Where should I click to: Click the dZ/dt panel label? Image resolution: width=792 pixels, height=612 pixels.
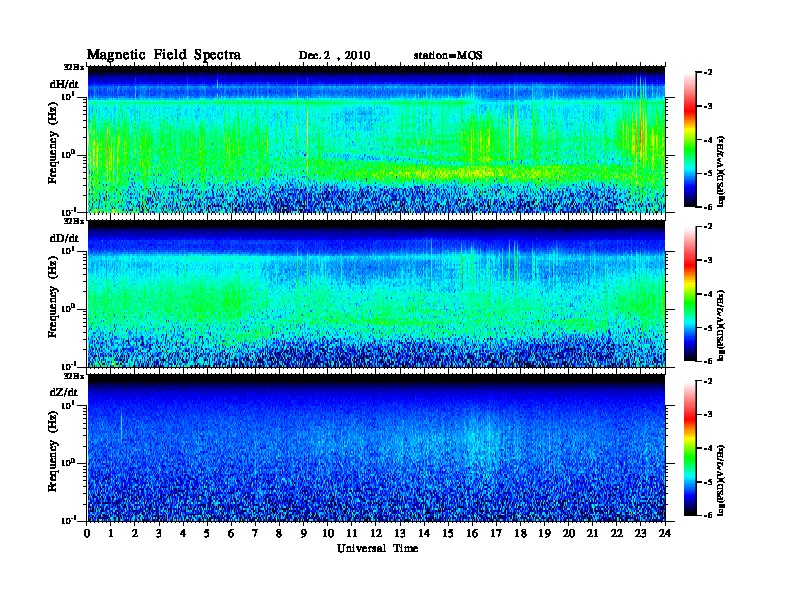[x=64, y=392]
